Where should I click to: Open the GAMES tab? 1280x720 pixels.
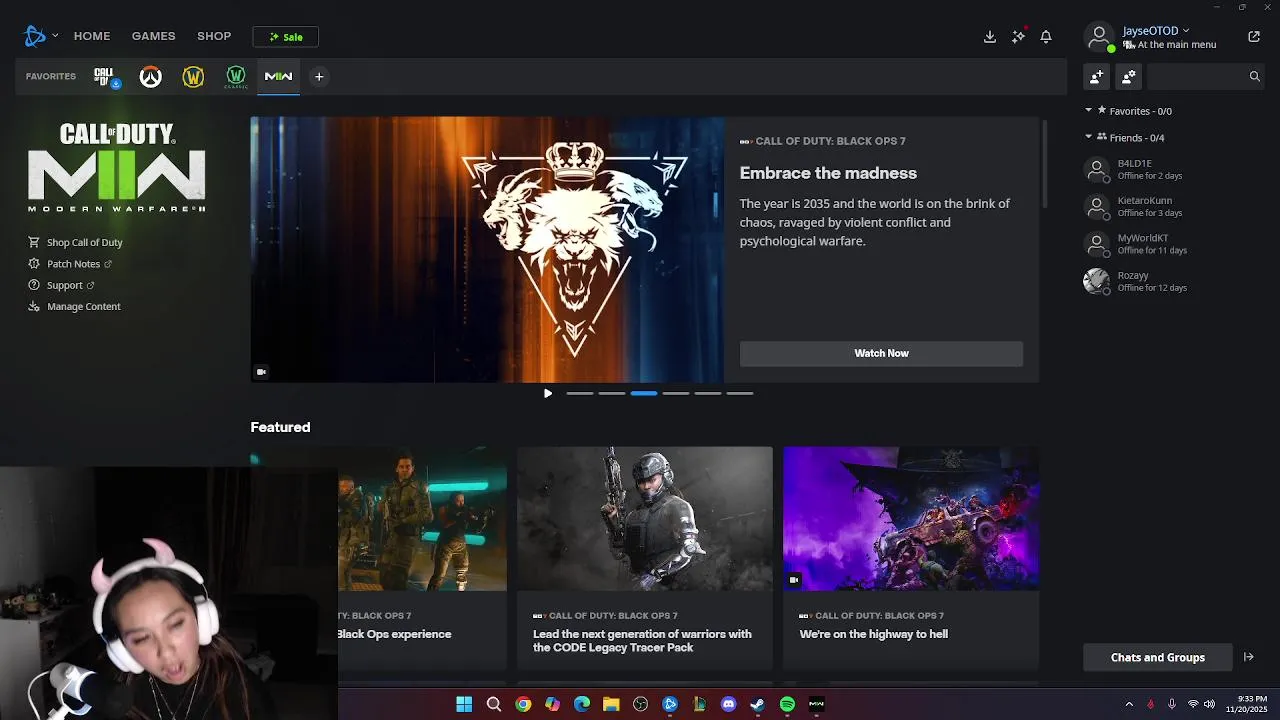click(x=153, y=36)
